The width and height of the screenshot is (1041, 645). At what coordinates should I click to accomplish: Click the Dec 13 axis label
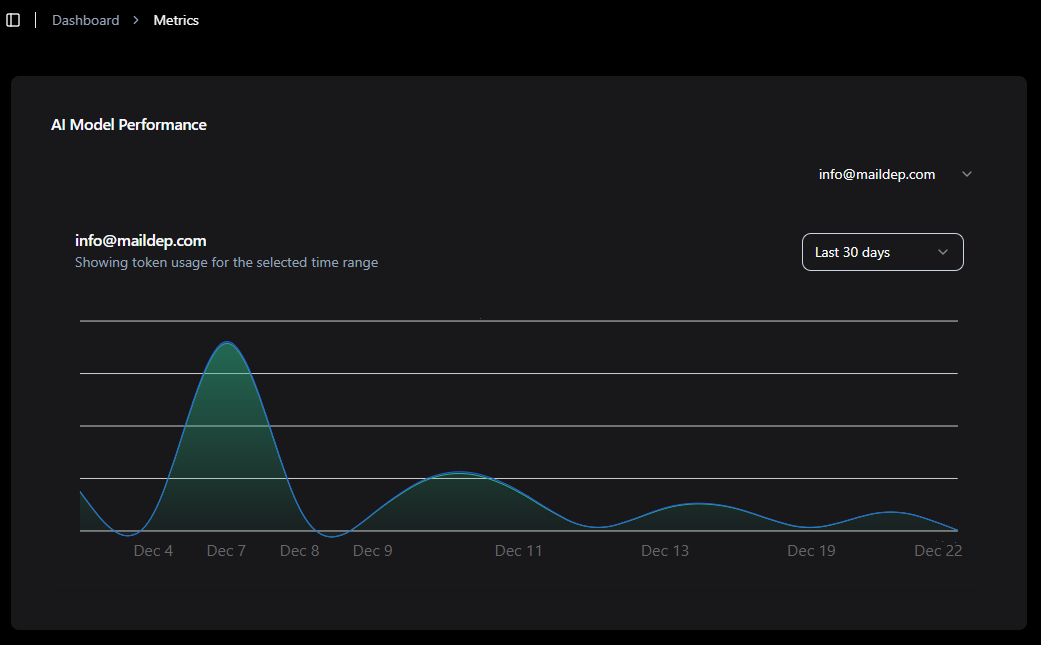click(665, 551)
